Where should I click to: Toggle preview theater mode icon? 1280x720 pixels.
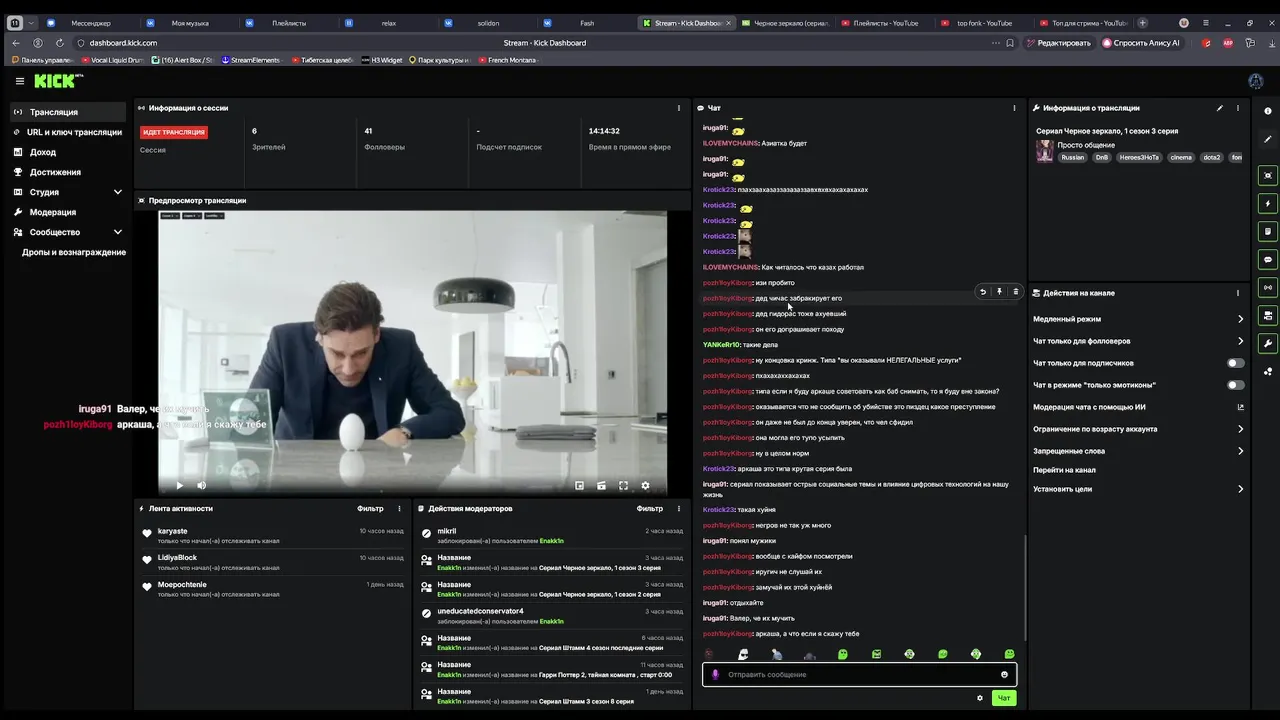pyautogui.click(x=601, y=486)
